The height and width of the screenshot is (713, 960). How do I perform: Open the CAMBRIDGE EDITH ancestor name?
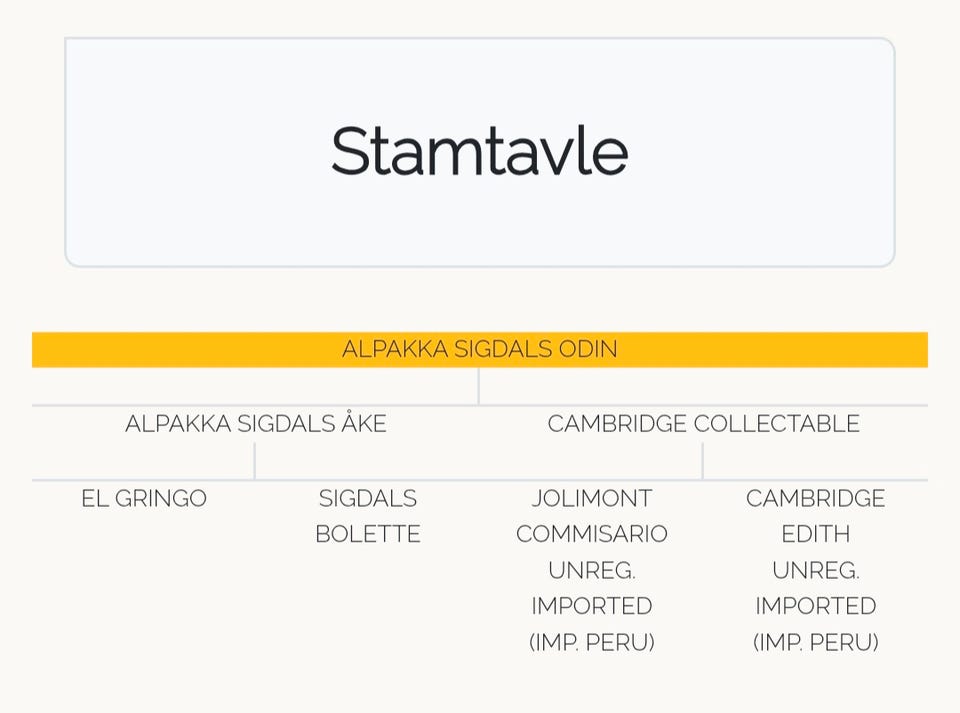click(815, 516)
